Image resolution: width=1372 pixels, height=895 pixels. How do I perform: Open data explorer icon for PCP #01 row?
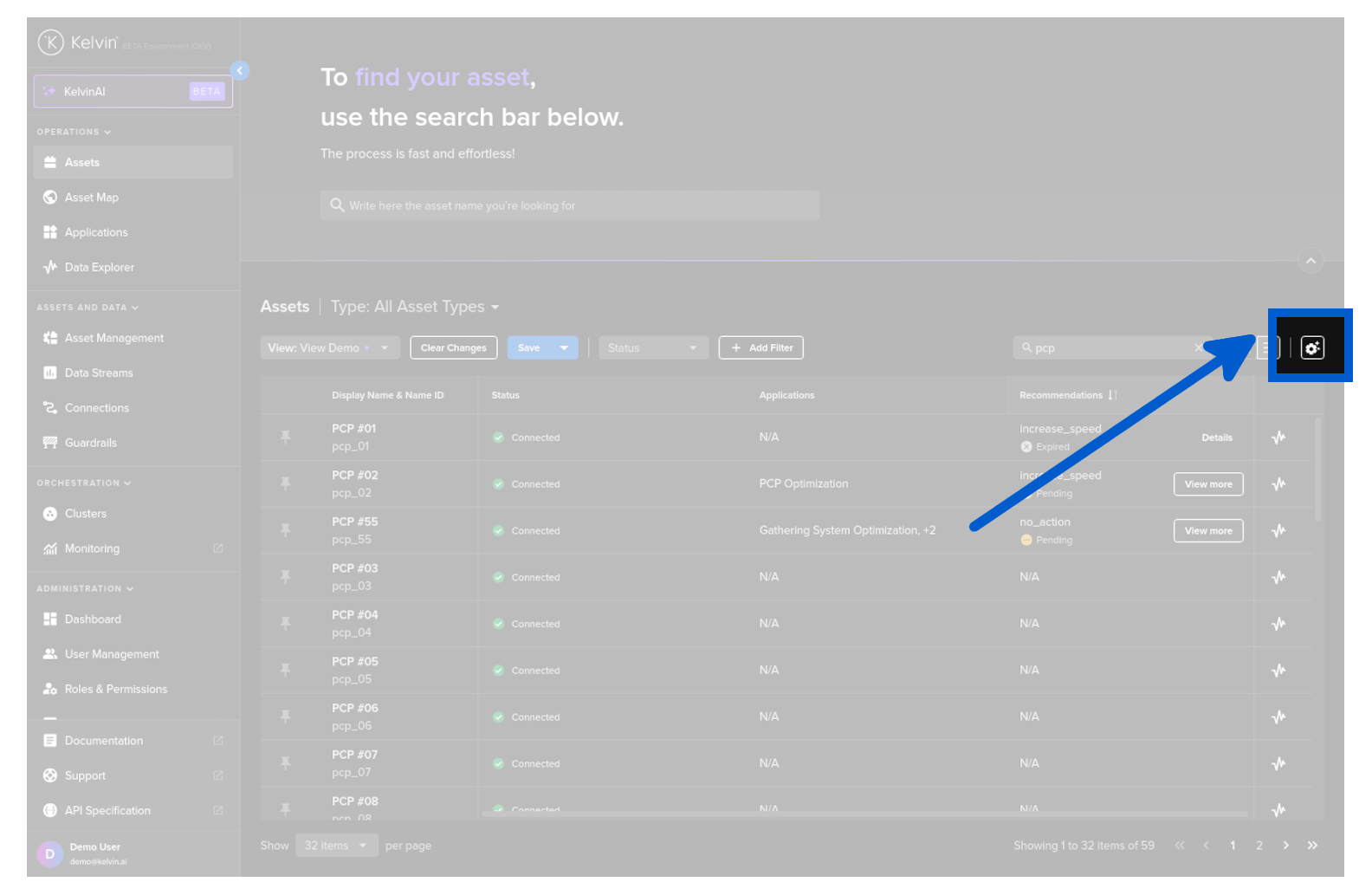pos(1278,438)
